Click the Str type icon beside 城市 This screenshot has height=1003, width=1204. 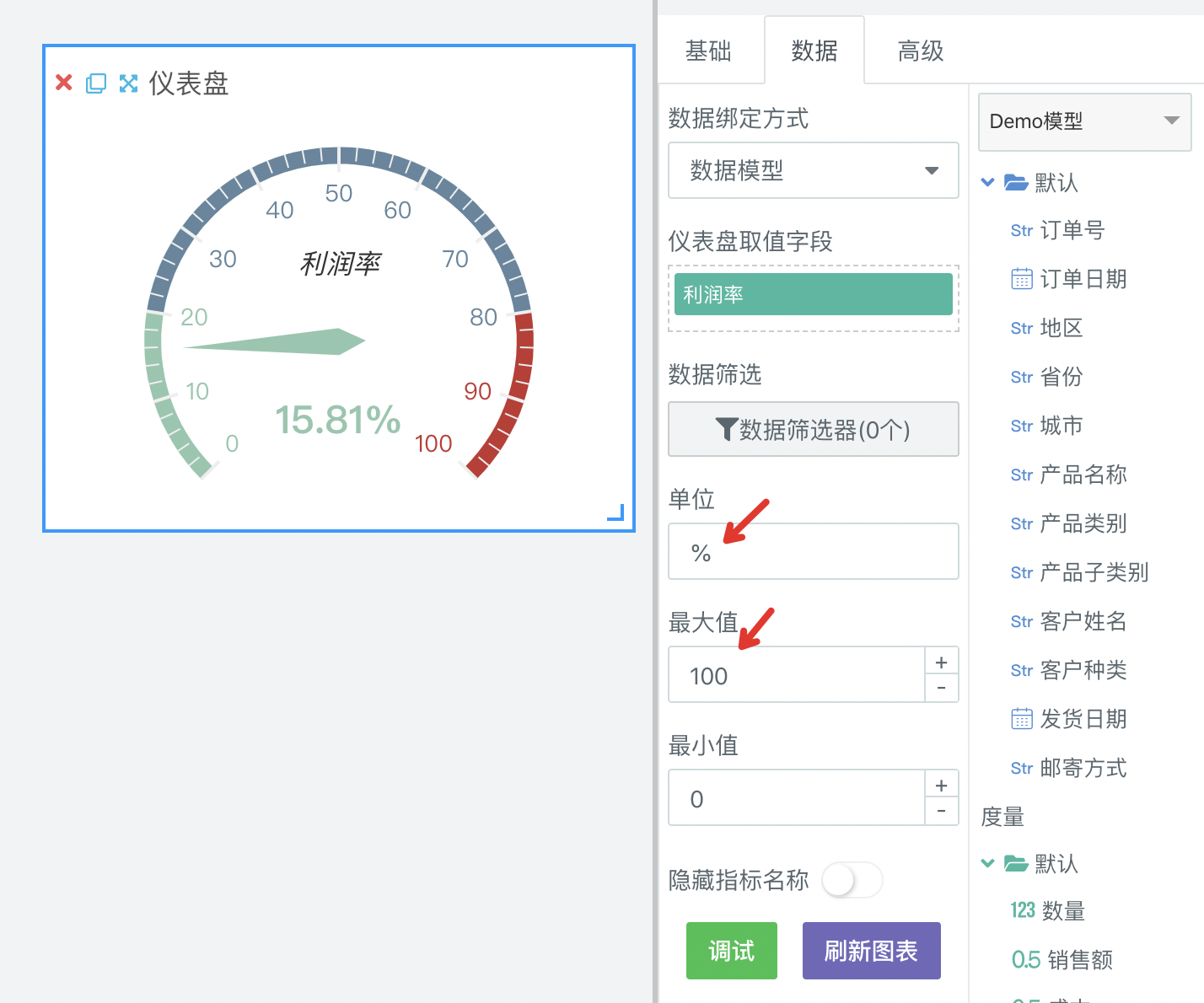coord(1022,426)
